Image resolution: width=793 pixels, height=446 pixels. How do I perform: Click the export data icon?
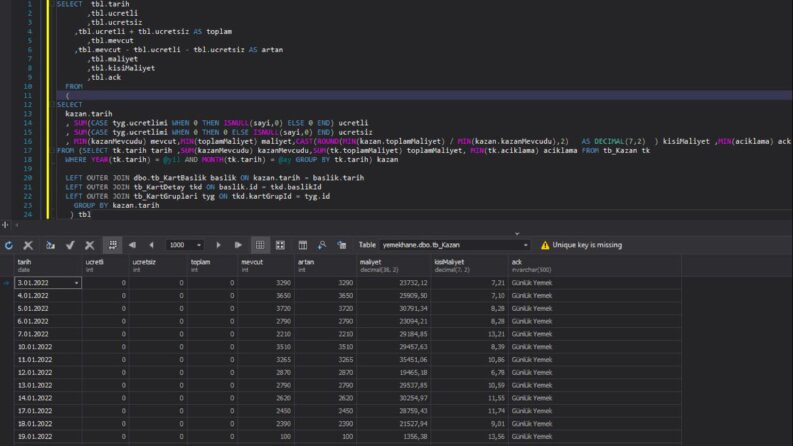click(50, 245)
